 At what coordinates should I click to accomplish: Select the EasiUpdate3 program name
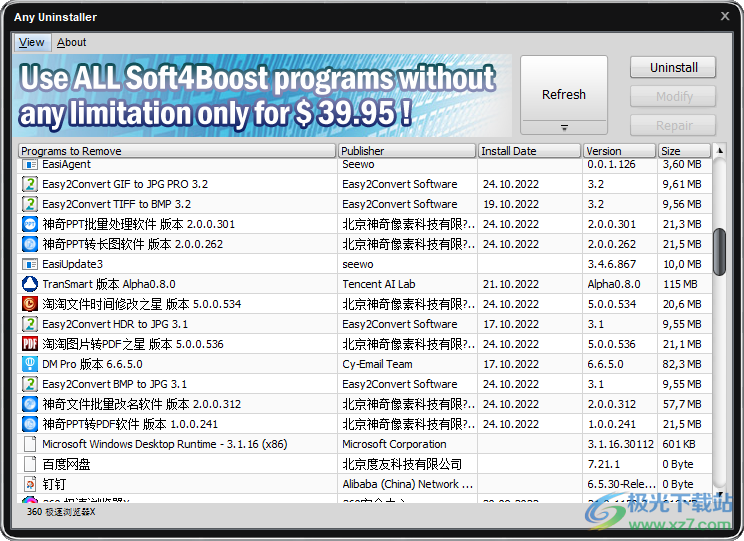pos(73,264)
